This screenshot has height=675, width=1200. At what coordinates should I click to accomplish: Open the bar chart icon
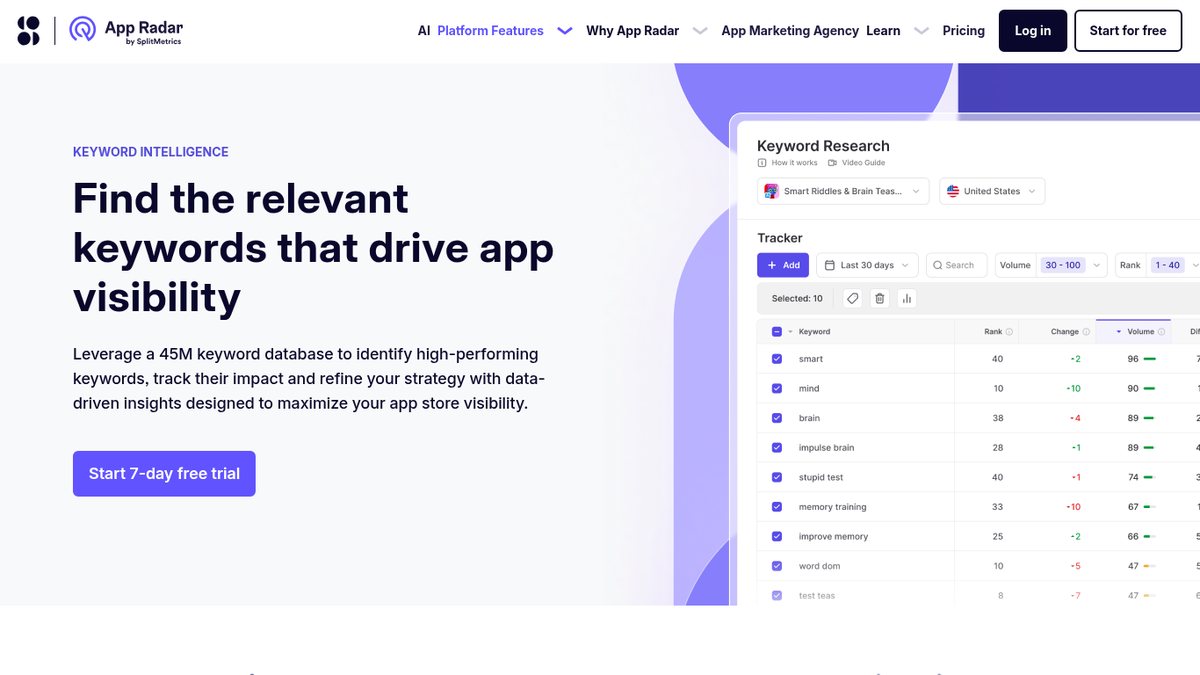point(907,298)
